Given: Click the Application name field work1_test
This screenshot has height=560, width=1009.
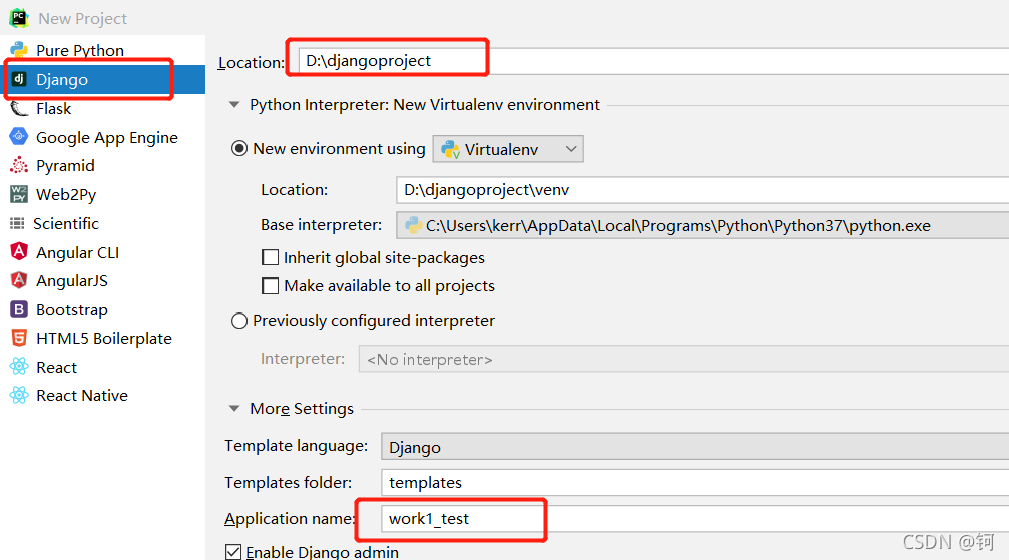Looking at the screenshot, I should pyautogui.click(x=695, y=518).
